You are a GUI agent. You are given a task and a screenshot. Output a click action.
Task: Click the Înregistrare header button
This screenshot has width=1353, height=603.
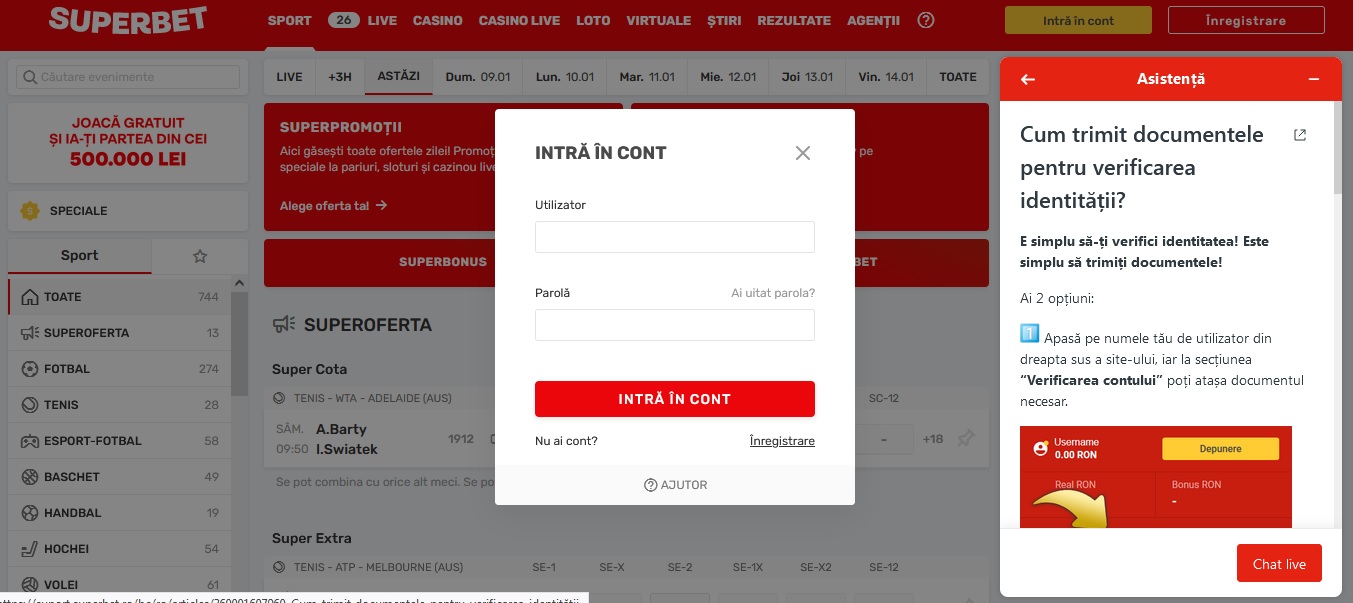coord(1245,20)
